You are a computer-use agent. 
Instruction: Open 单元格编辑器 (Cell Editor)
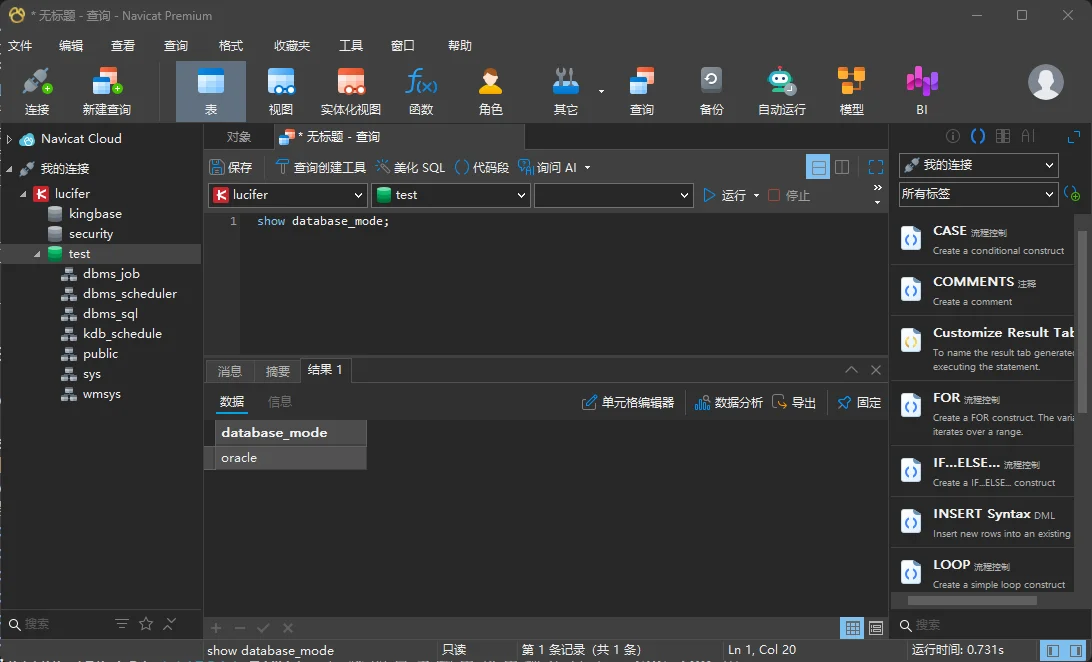[x=628, y=402]
